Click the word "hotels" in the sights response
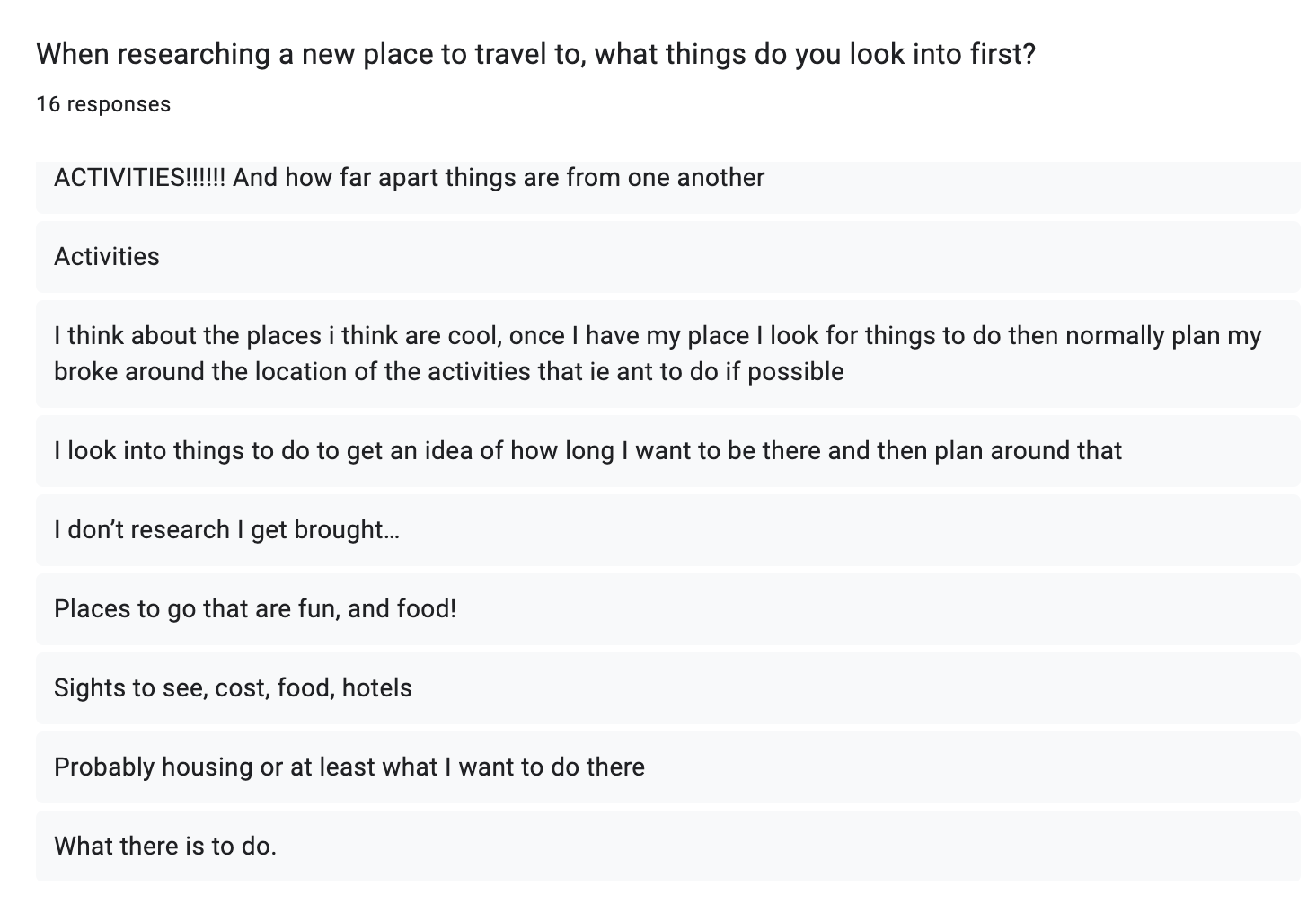1316x913 pixels. pyautogui.click(x=376, y=687)
